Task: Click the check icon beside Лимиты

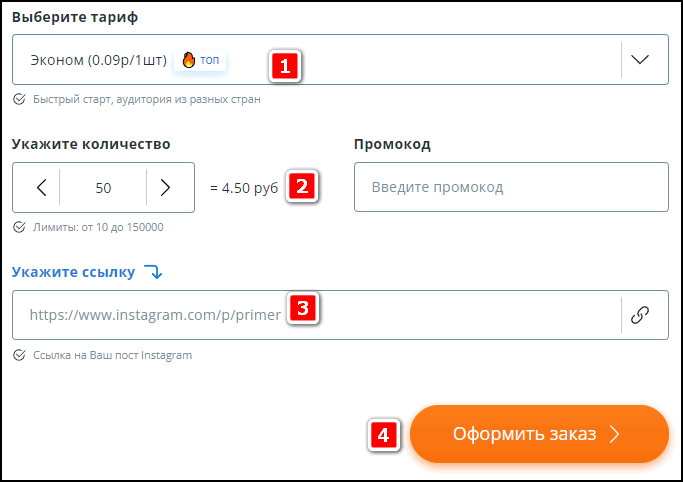Action: (x=19, y=227)
